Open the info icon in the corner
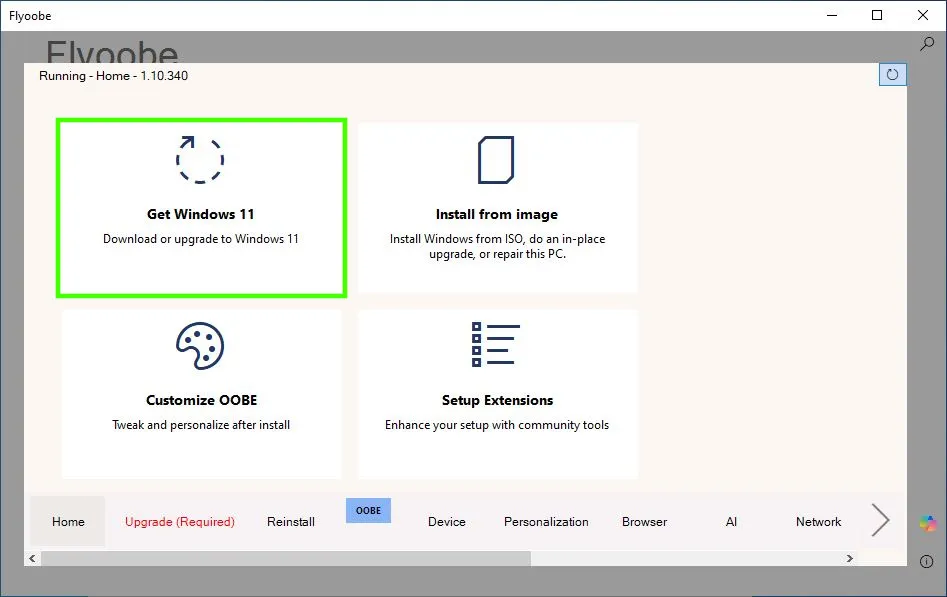 (927, 561)
